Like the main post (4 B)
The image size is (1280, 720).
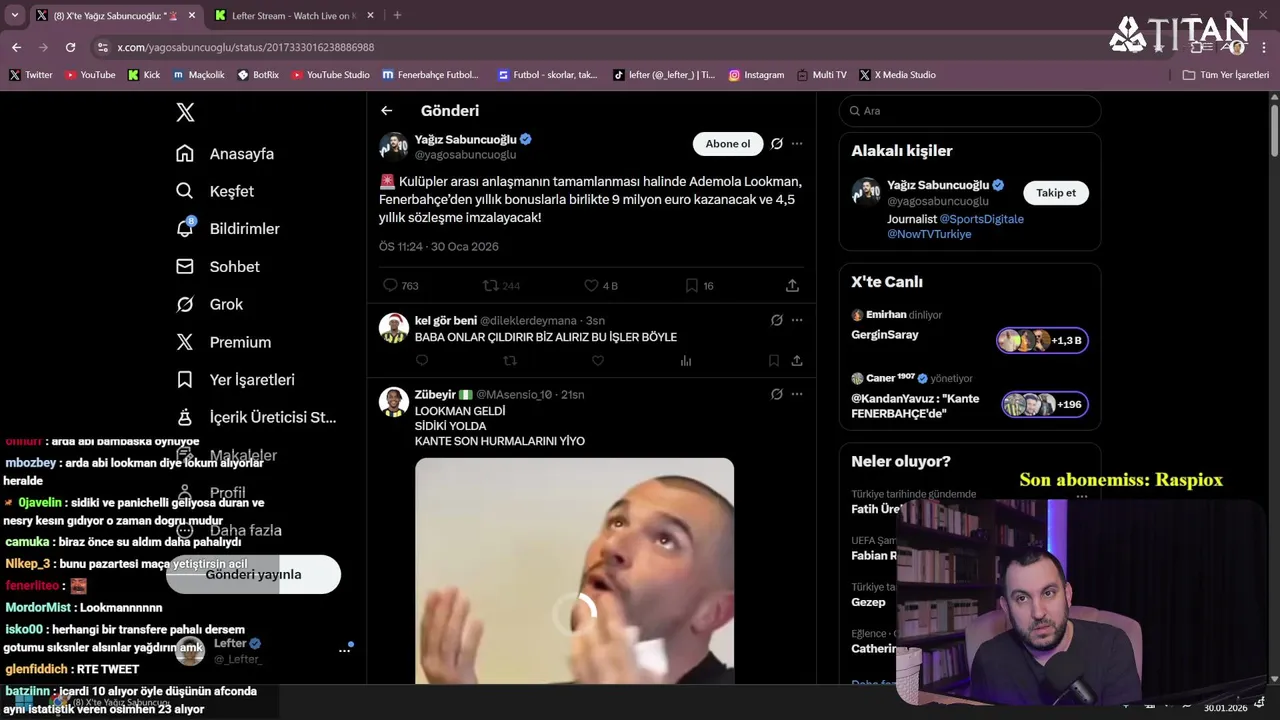(x=591, y=285)
